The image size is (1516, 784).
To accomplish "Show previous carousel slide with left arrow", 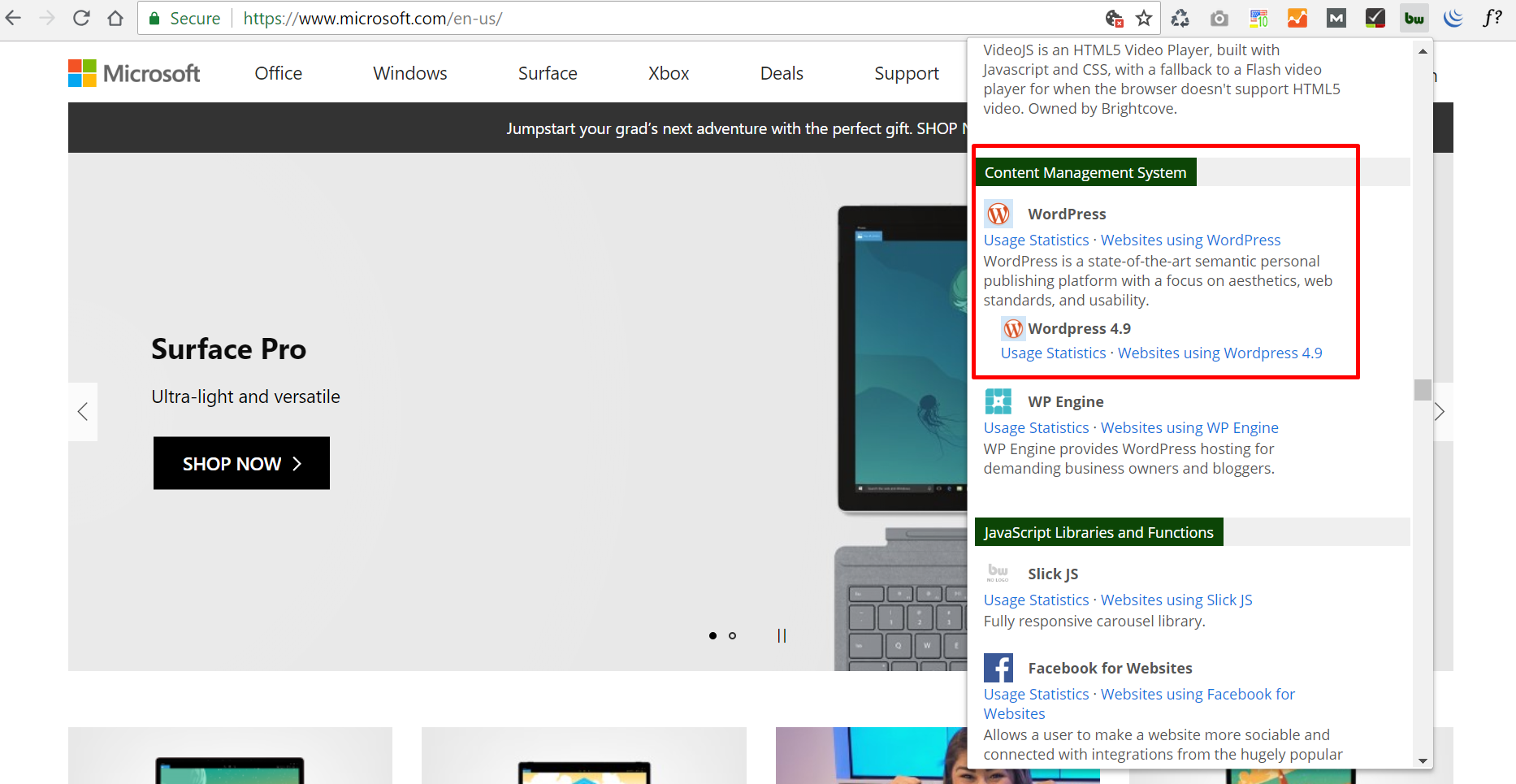I will coord(83,412).
